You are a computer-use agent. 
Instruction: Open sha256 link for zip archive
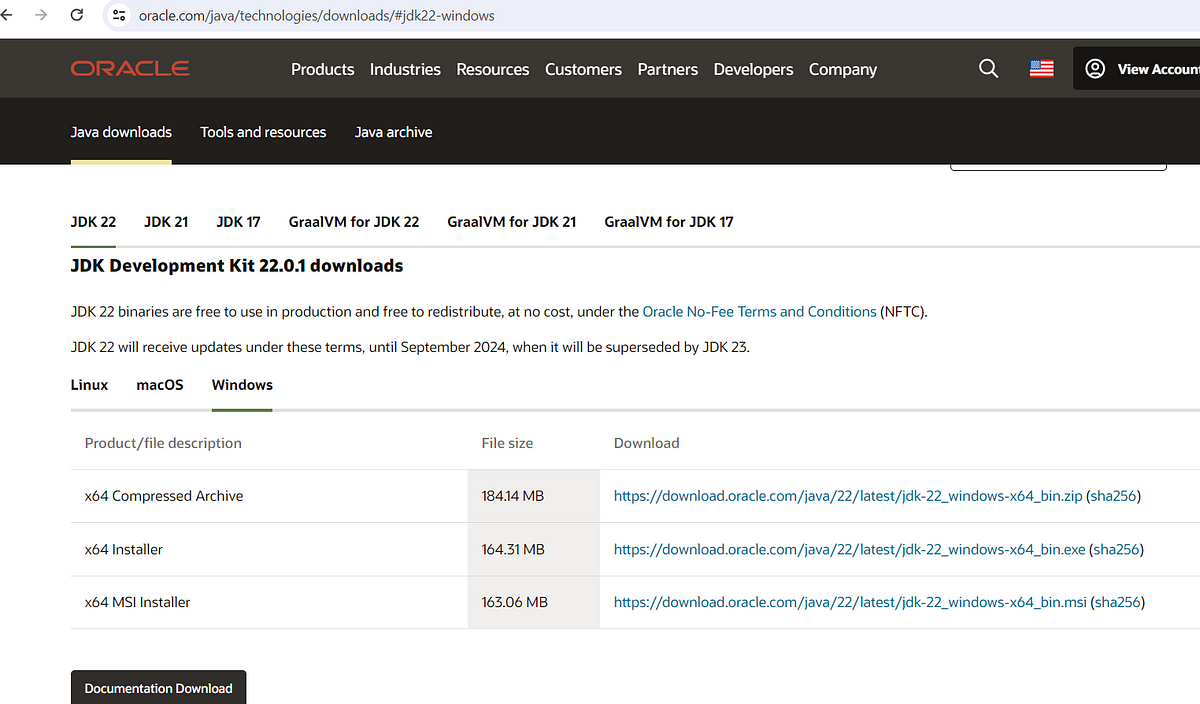pyautogui.click(x=1113, y=496)
